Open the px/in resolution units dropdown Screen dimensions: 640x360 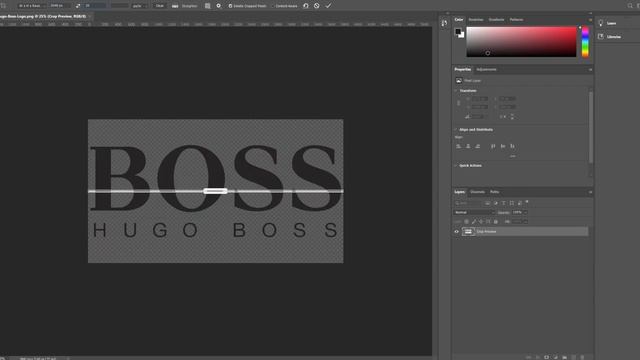point(140,6)
